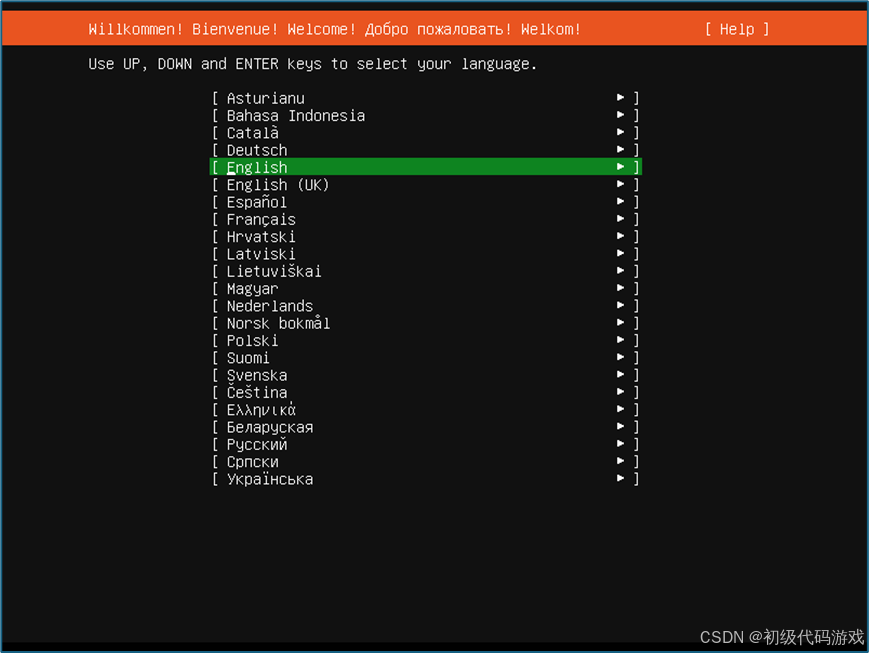869x653 pixels.
Task: Select Українська language
Action: [425, 479]
